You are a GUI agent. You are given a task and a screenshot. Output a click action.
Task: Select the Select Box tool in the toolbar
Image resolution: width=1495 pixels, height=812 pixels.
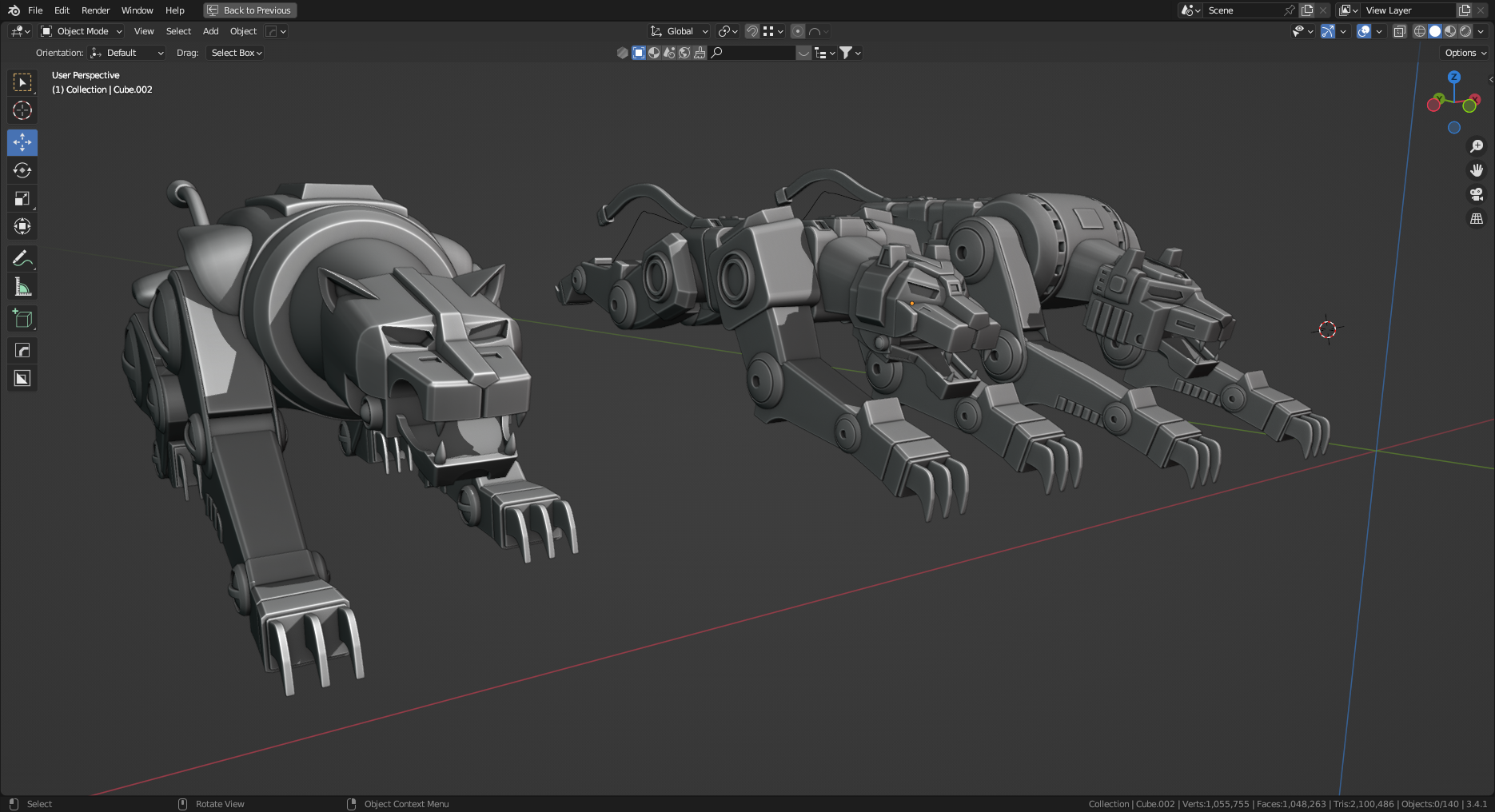22,82
